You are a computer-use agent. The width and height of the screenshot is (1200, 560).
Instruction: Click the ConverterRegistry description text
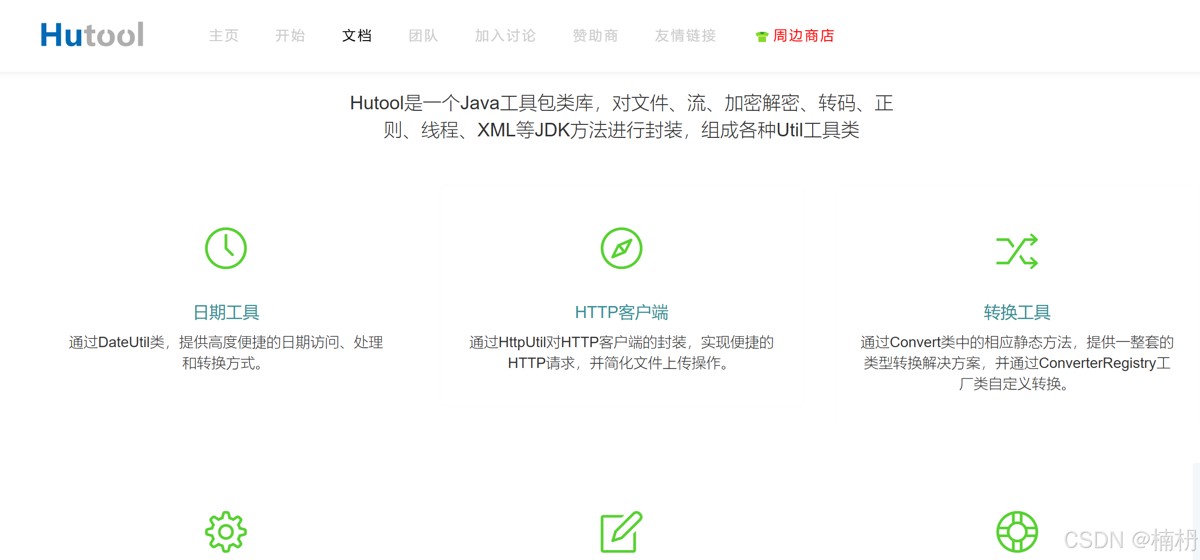[x=1017, y=363]
